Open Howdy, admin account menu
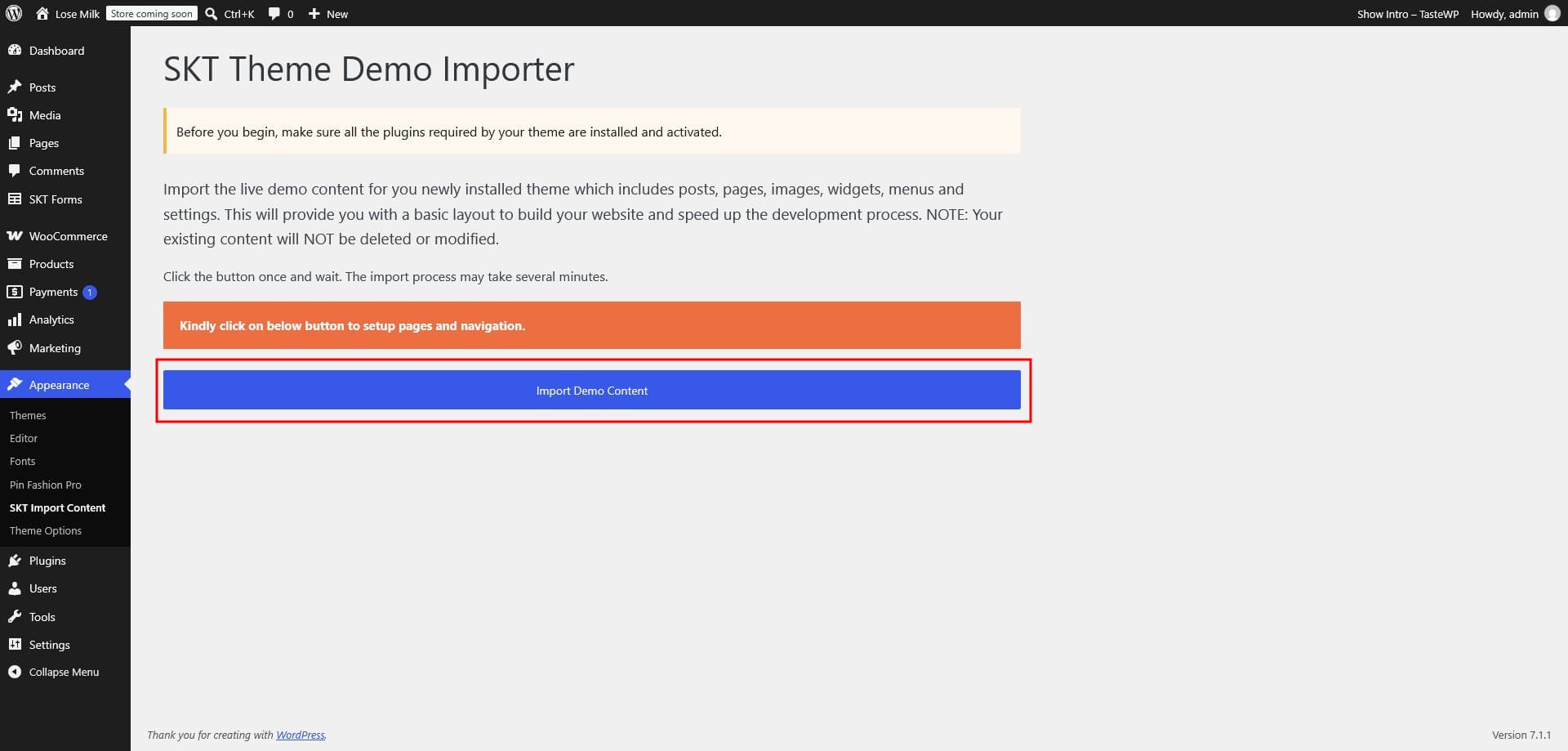 click(1504, 14)
